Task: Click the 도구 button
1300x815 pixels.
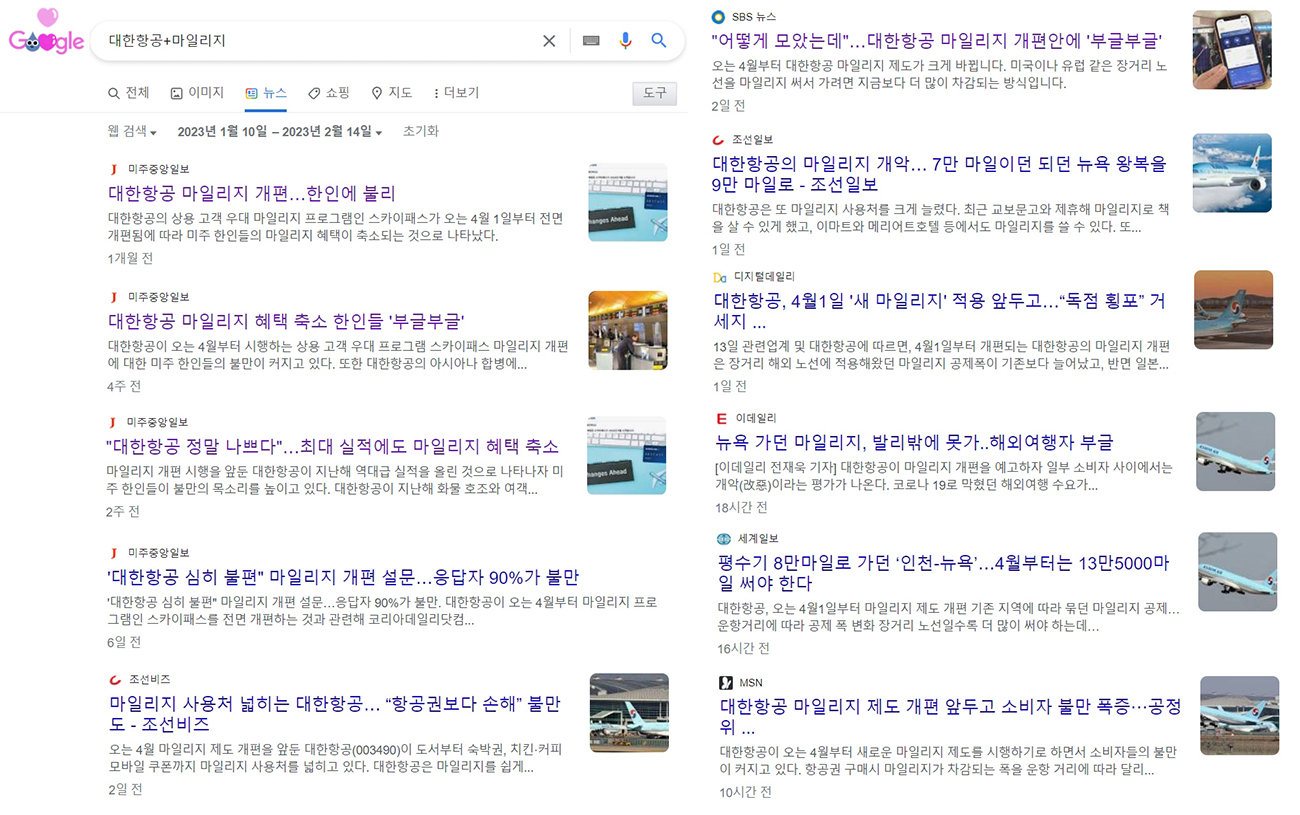Action: pyautogui.click(x=654, y=93)
